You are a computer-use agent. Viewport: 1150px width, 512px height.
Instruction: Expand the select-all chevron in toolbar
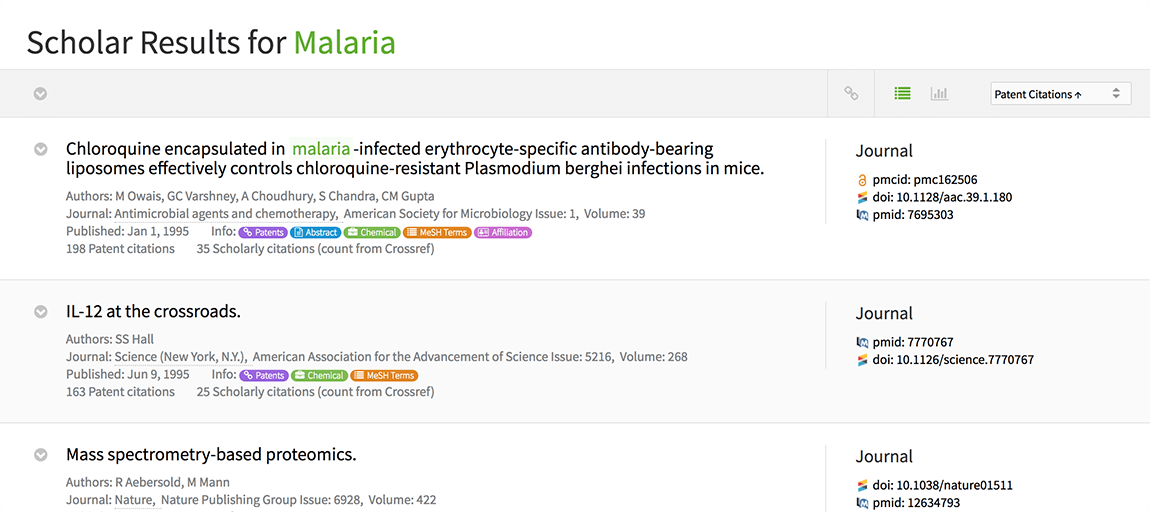(41, 94)
